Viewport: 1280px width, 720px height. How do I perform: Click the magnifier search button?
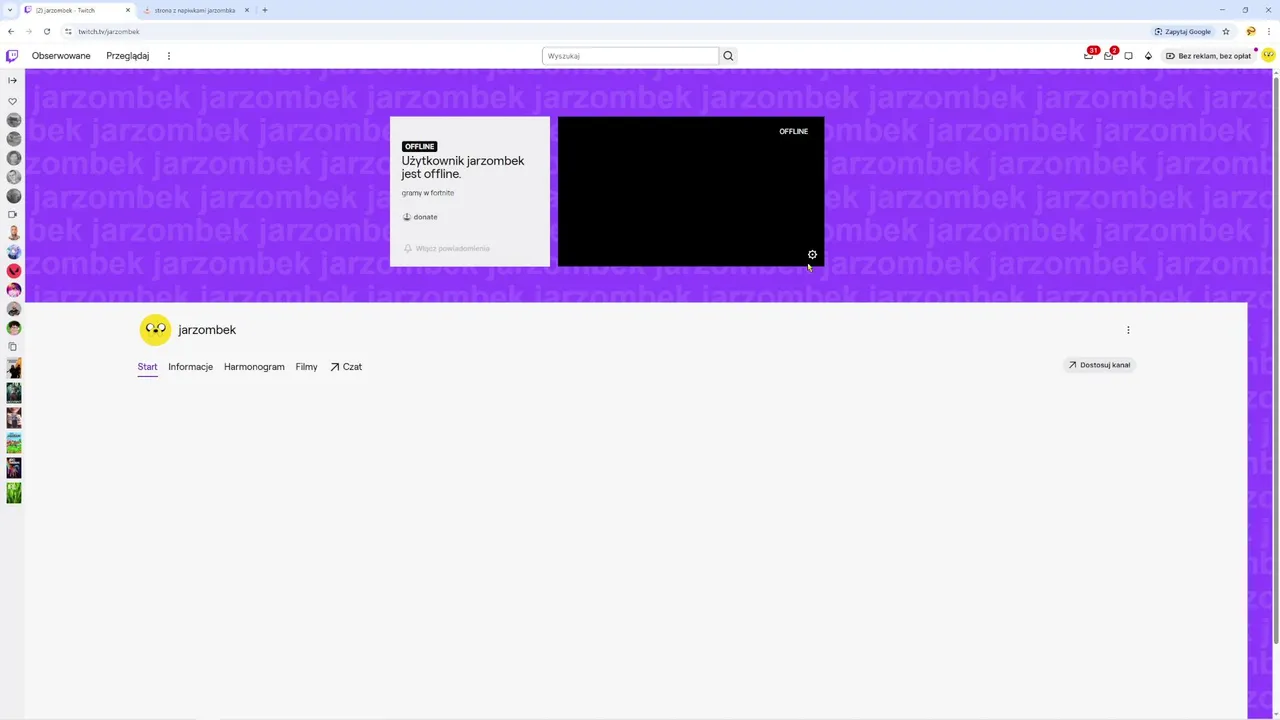[728, 56]
